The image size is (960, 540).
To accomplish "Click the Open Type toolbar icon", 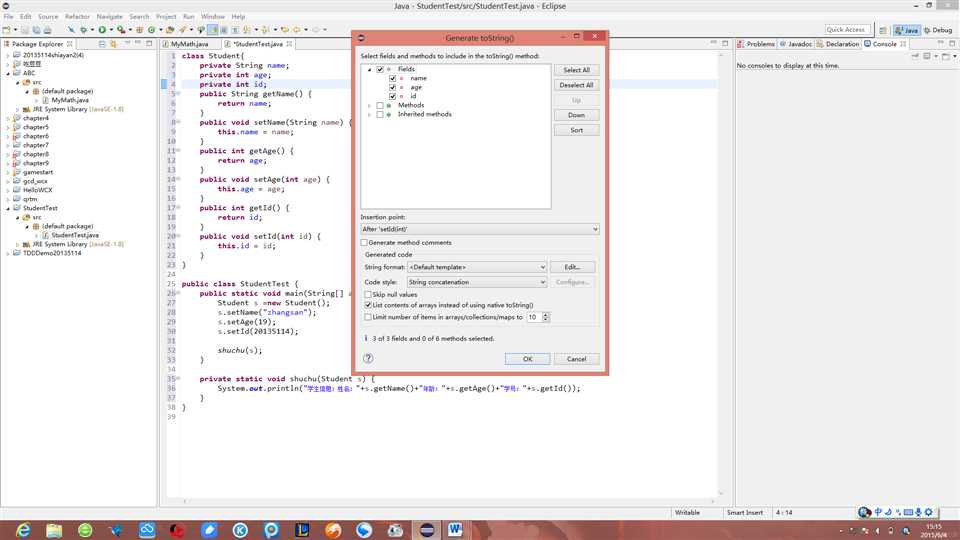I will point(170,29).
